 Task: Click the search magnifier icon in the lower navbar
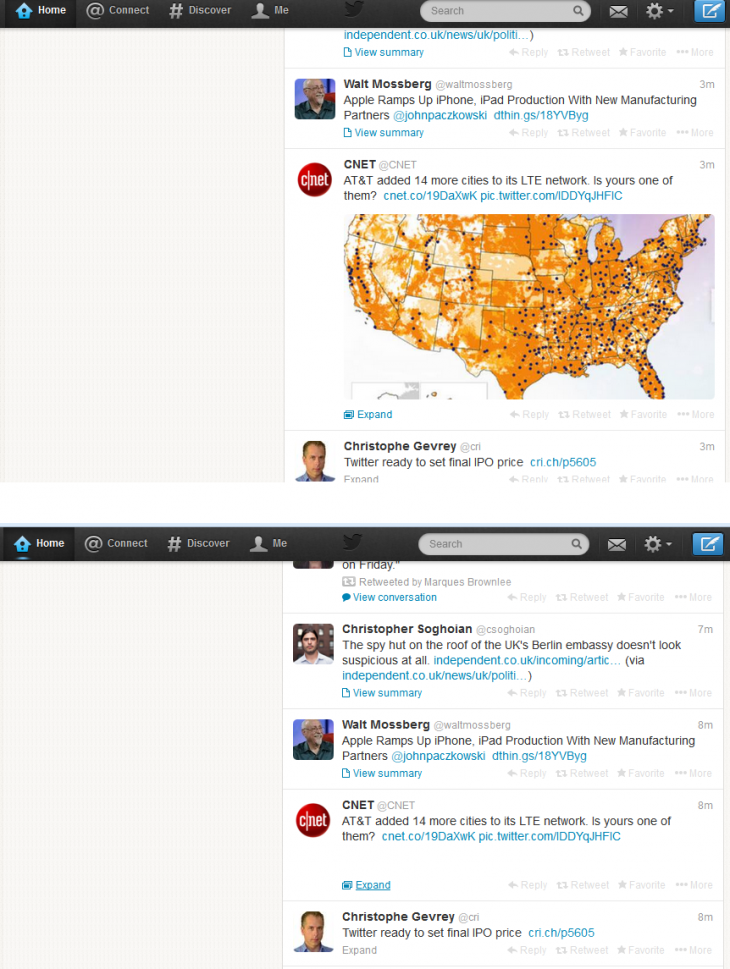(x=577, y=544)
